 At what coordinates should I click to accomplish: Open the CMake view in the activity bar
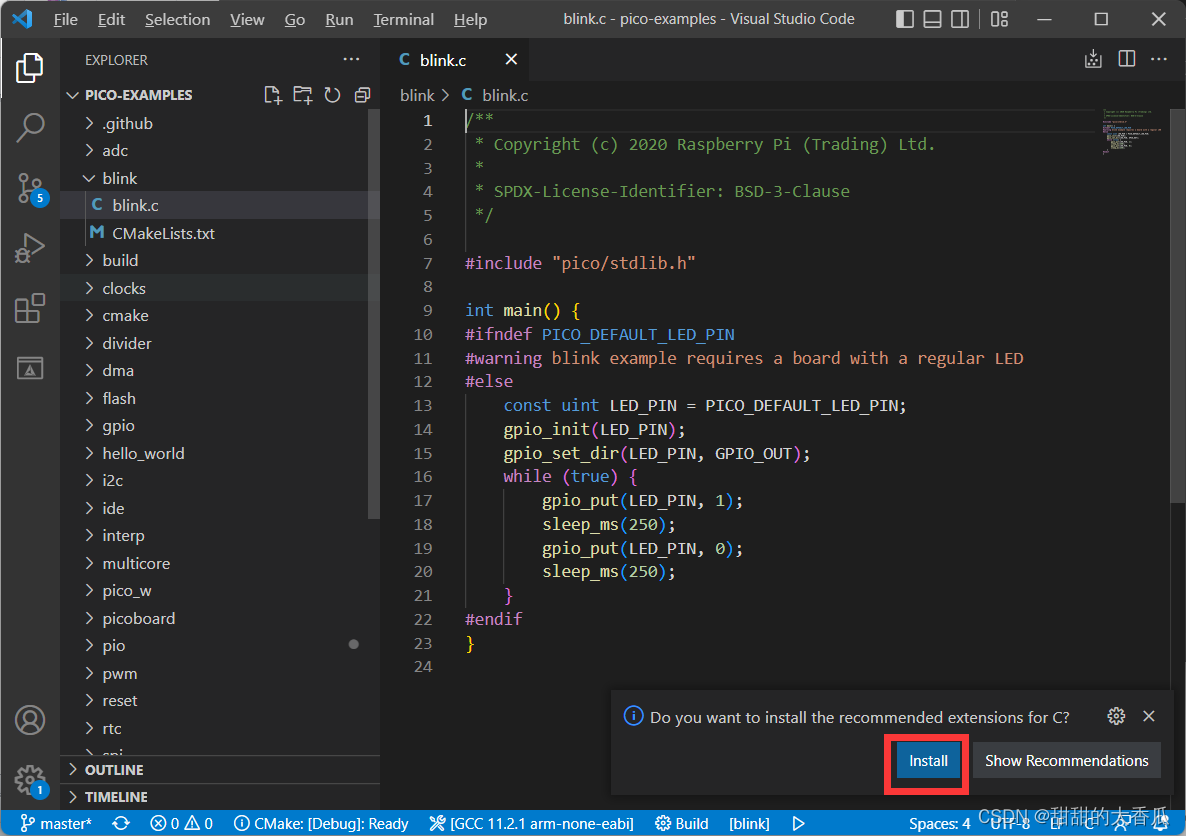(29, 368)
